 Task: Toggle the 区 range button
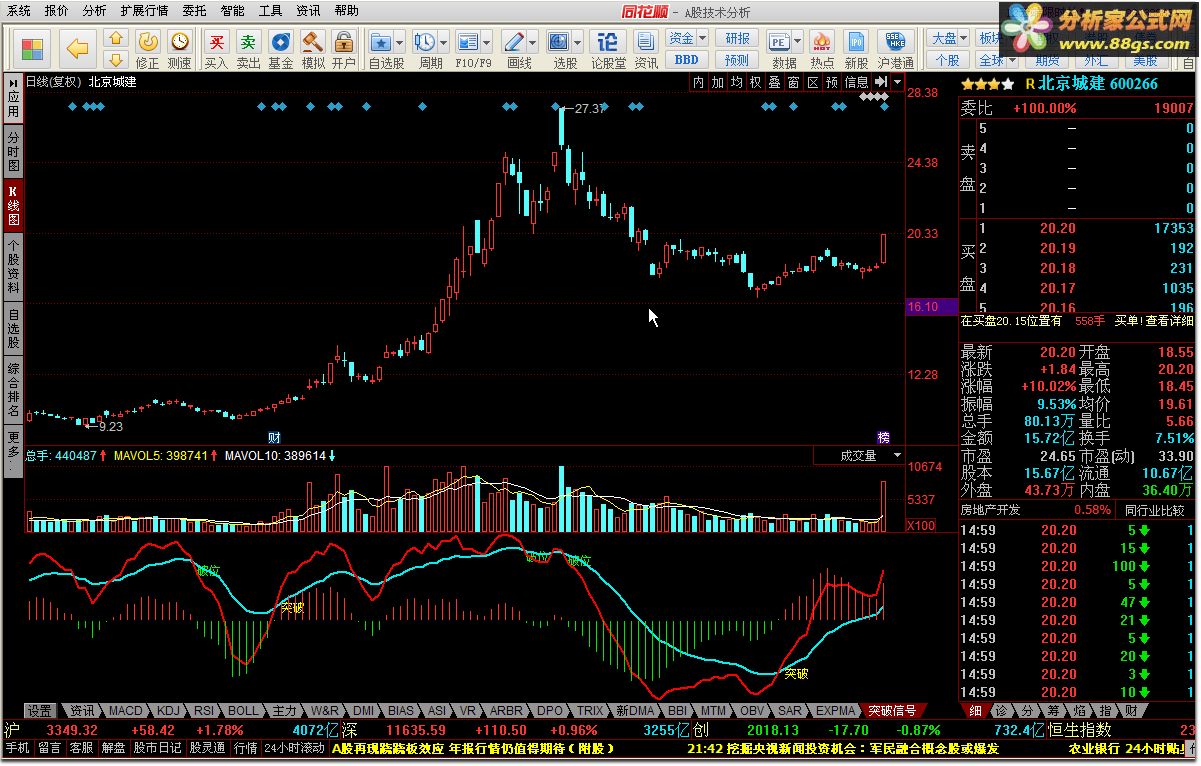pyautogui.click(x=812, y=82)
